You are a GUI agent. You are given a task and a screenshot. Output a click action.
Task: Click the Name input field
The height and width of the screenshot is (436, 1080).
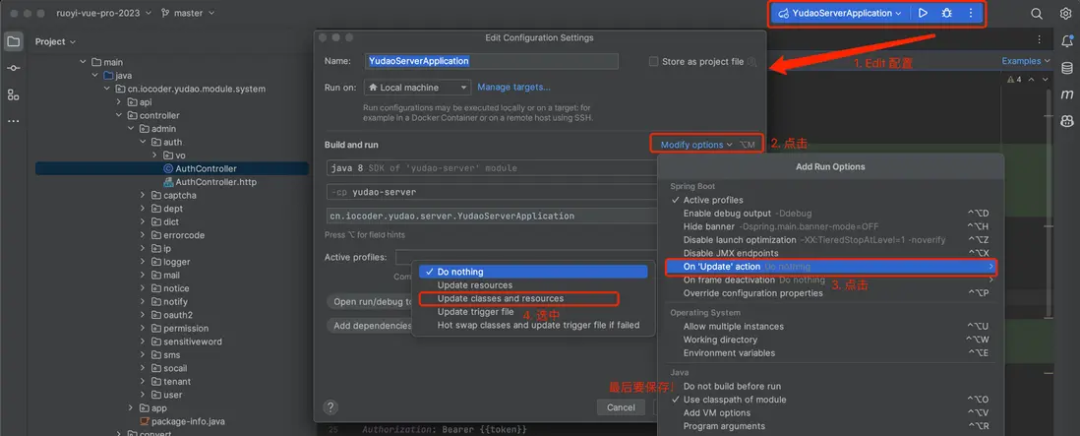(x=490, y=61)
